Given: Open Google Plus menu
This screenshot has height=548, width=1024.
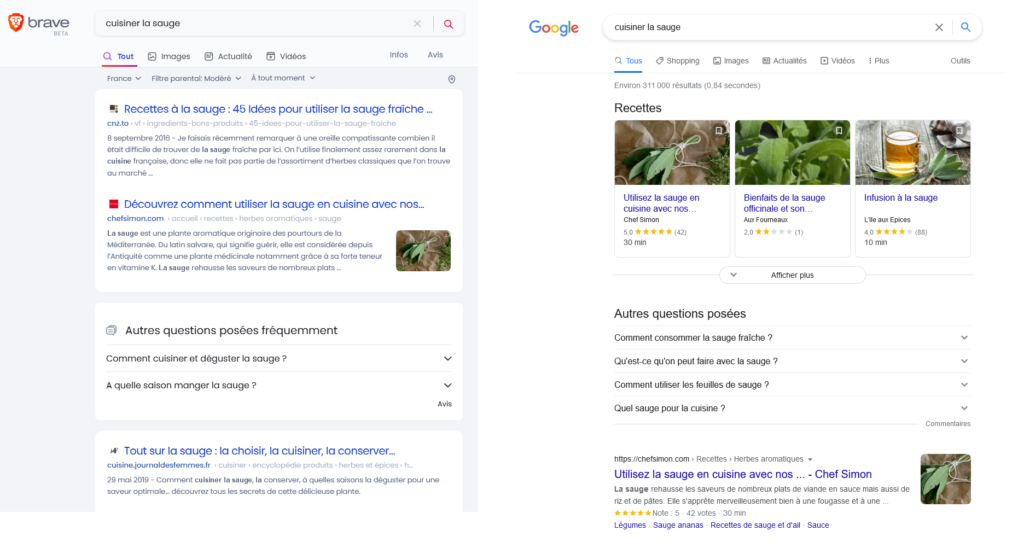Looking at the screenshot, I should pyautogui.click(x=879, y=61).
